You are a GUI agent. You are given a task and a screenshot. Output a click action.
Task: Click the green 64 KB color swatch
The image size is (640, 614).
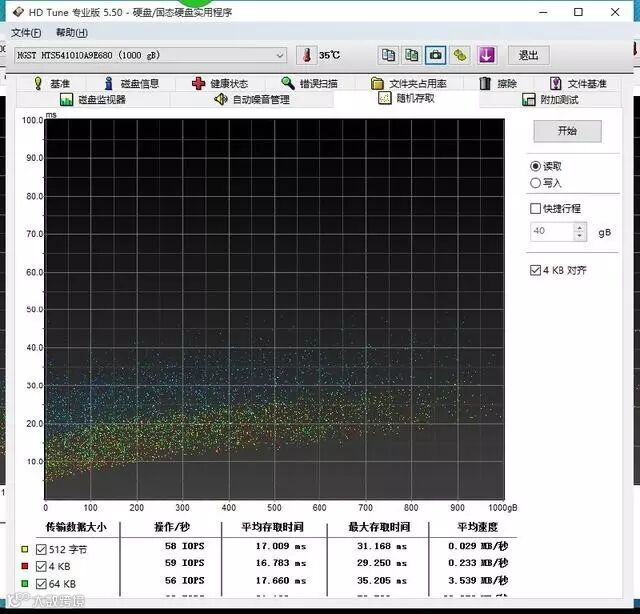(x=25, y=584)
